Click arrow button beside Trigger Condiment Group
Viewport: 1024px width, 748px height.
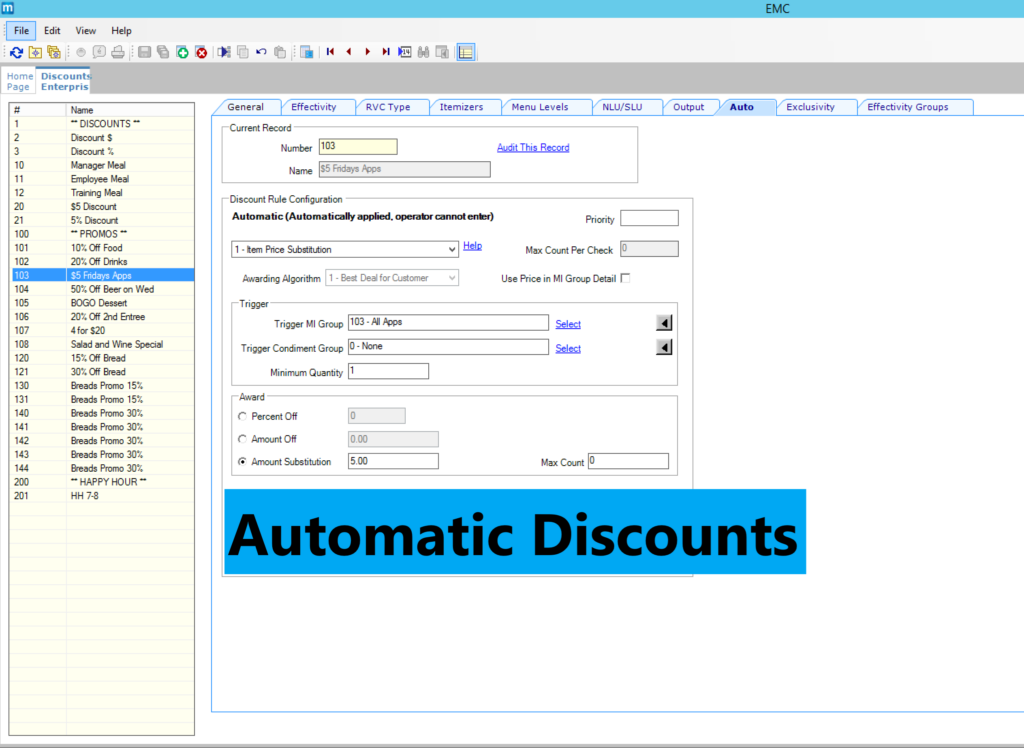point(664,347)
